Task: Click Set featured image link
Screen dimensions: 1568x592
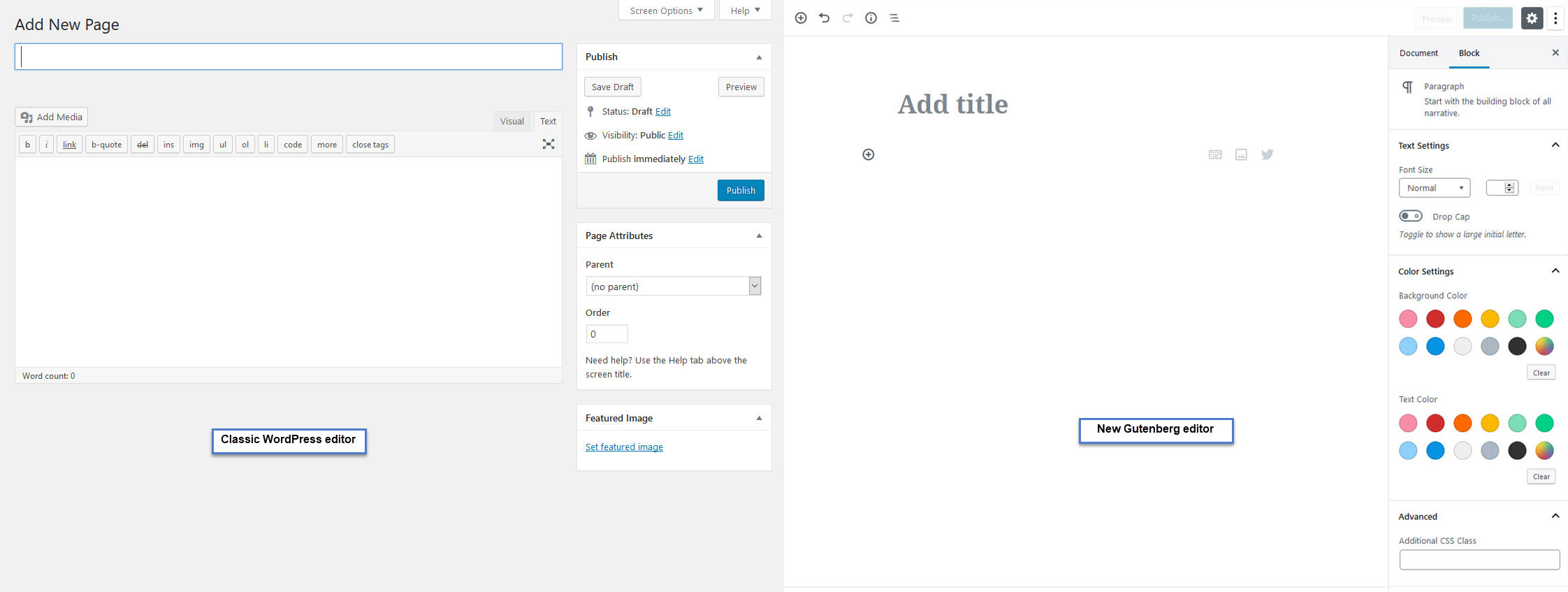Action: click(624, 447)
